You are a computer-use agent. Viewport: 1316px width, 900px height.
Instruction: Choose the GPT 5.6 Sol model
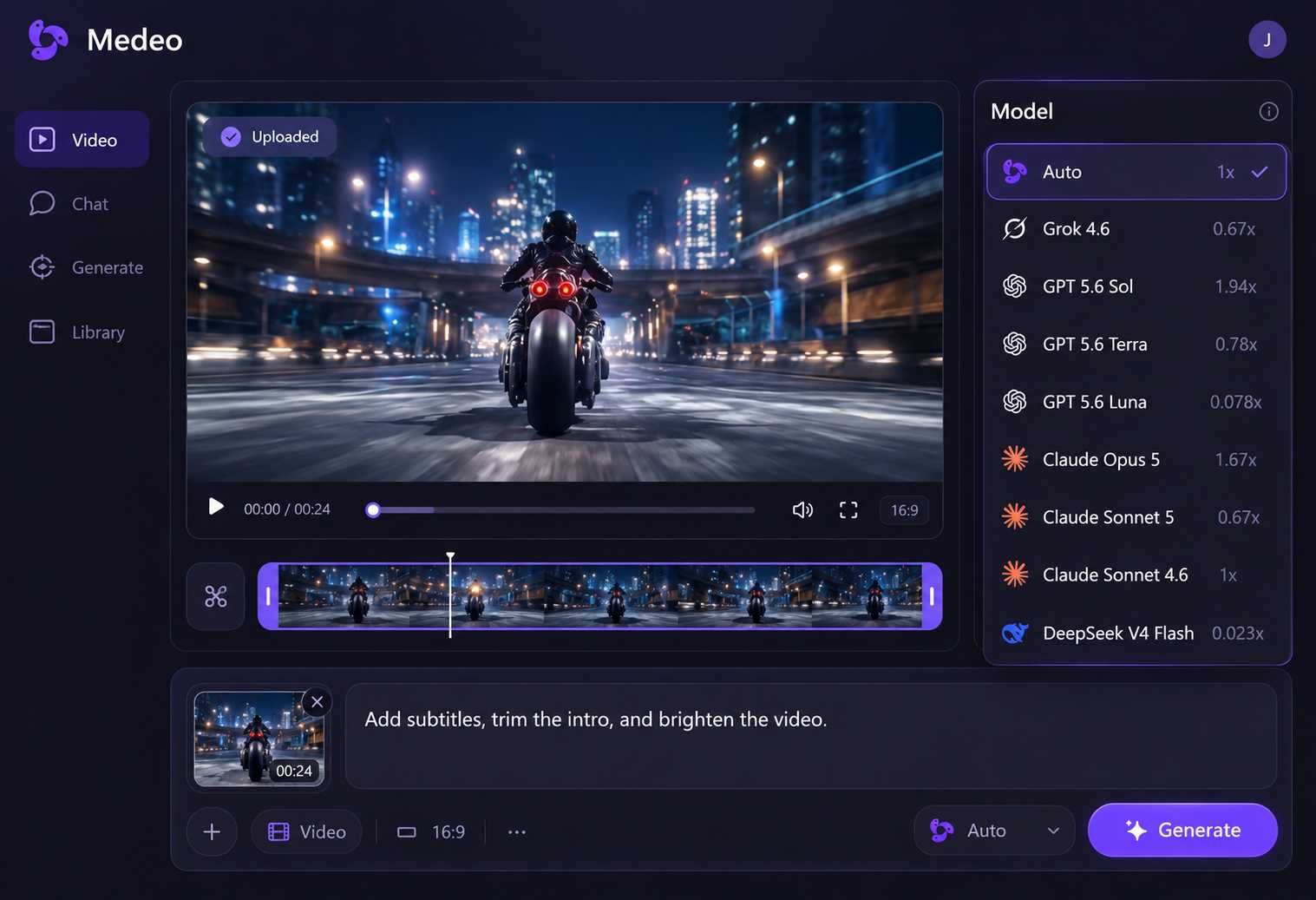click(x=1136, y=286)
